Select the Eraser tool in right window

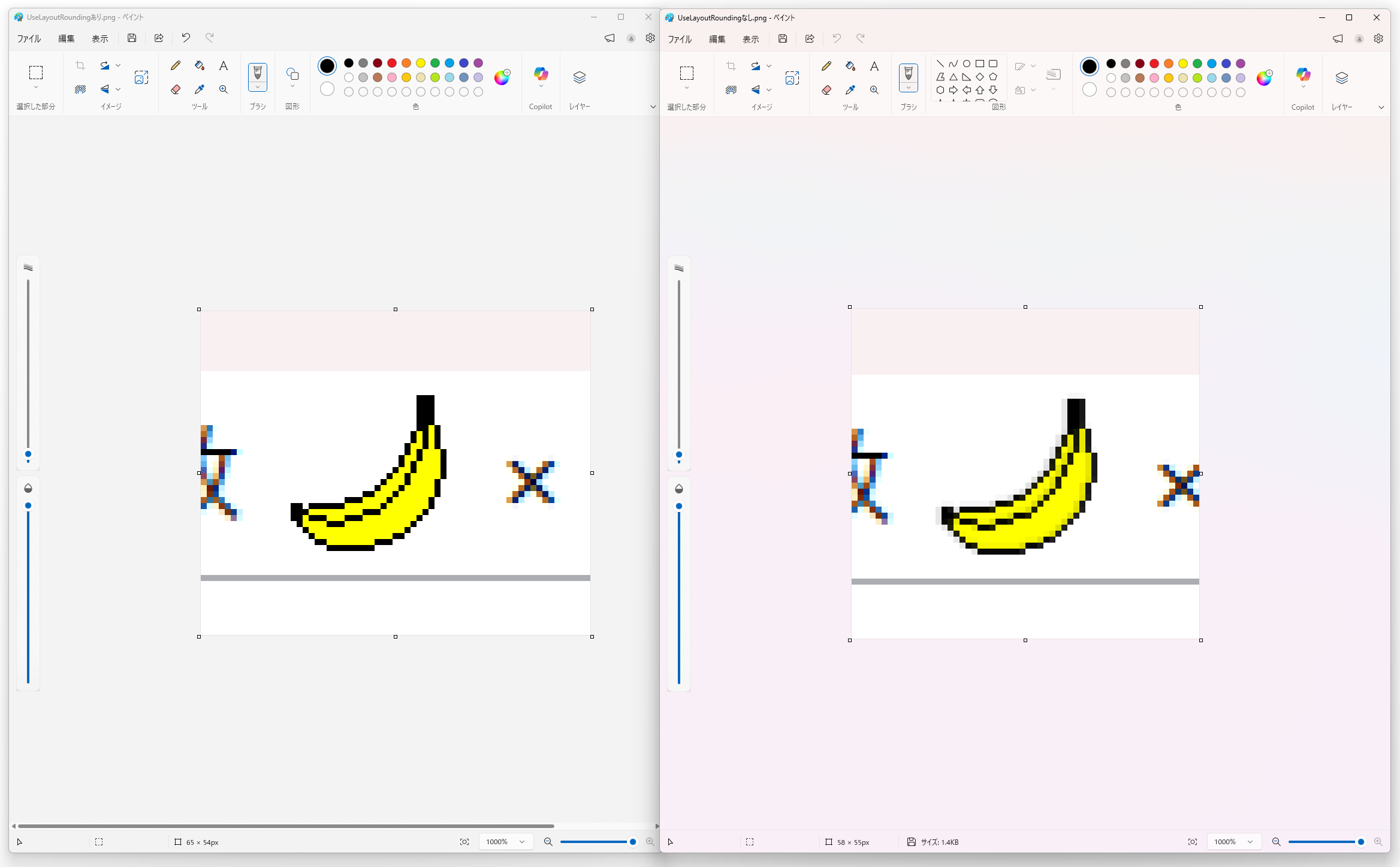(x=826, y=90)
